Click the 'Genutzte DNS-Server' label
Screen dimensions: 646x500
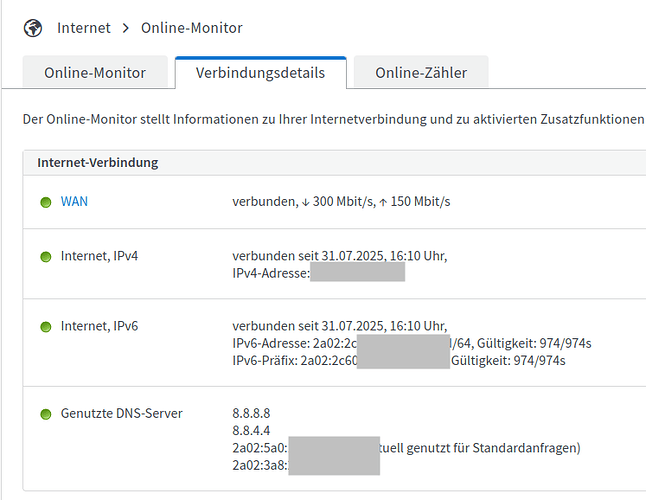122,413
